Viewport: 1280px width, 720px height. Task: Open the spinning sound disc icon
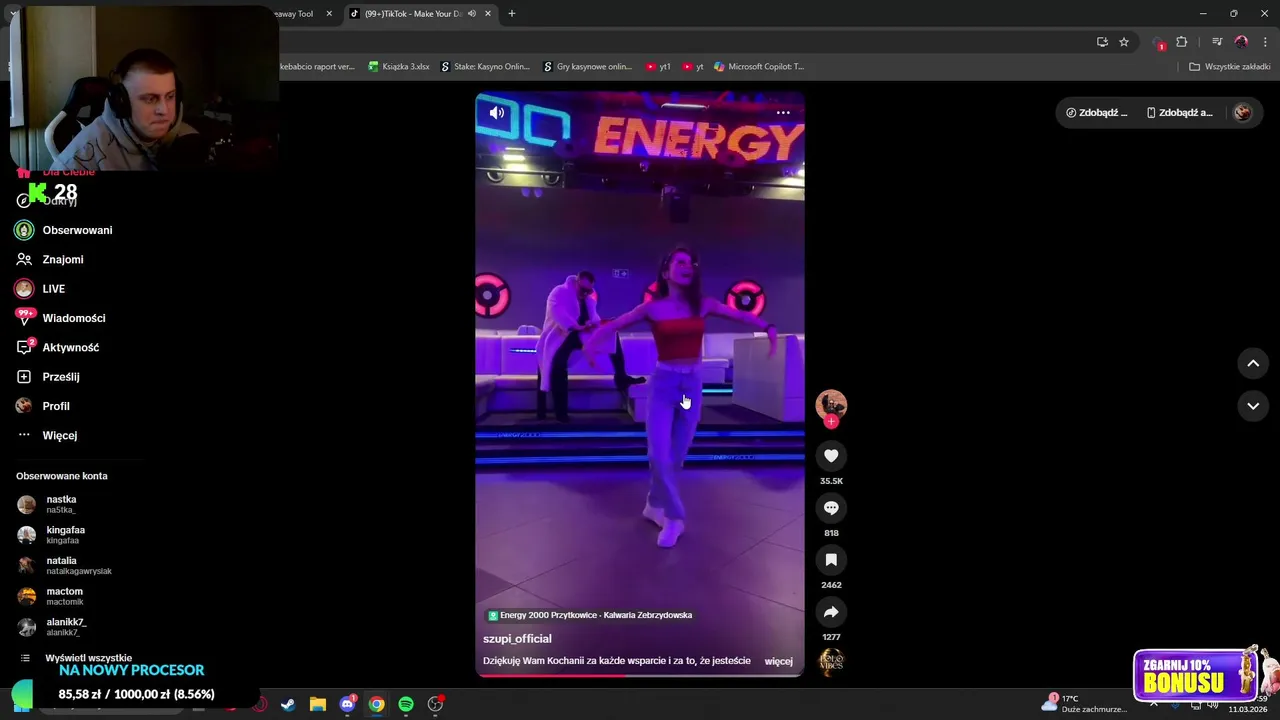click(x=831, y=662)
